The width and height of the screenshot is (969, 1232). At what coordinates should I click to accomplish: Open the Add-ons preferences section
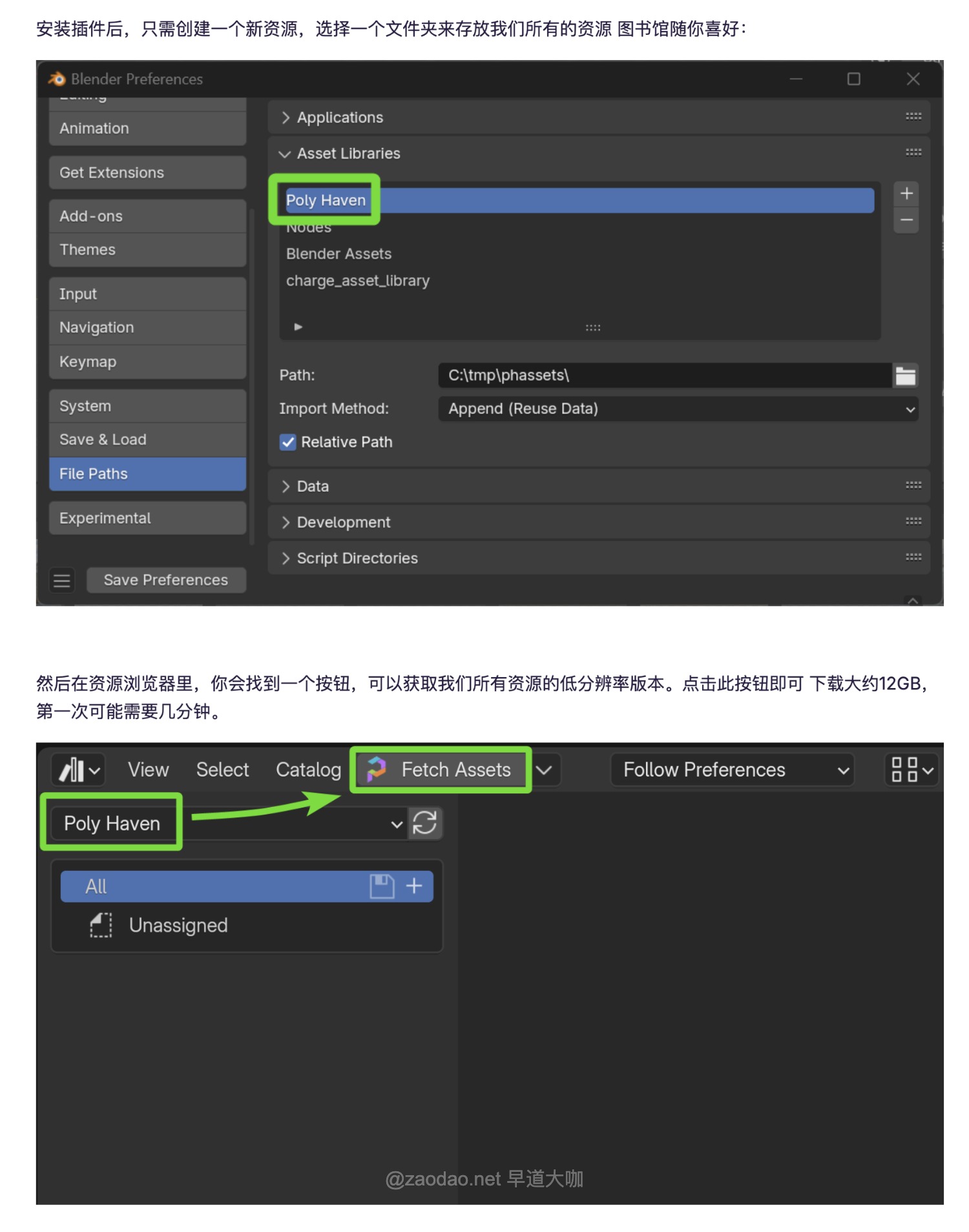click(x=147, y=216)
